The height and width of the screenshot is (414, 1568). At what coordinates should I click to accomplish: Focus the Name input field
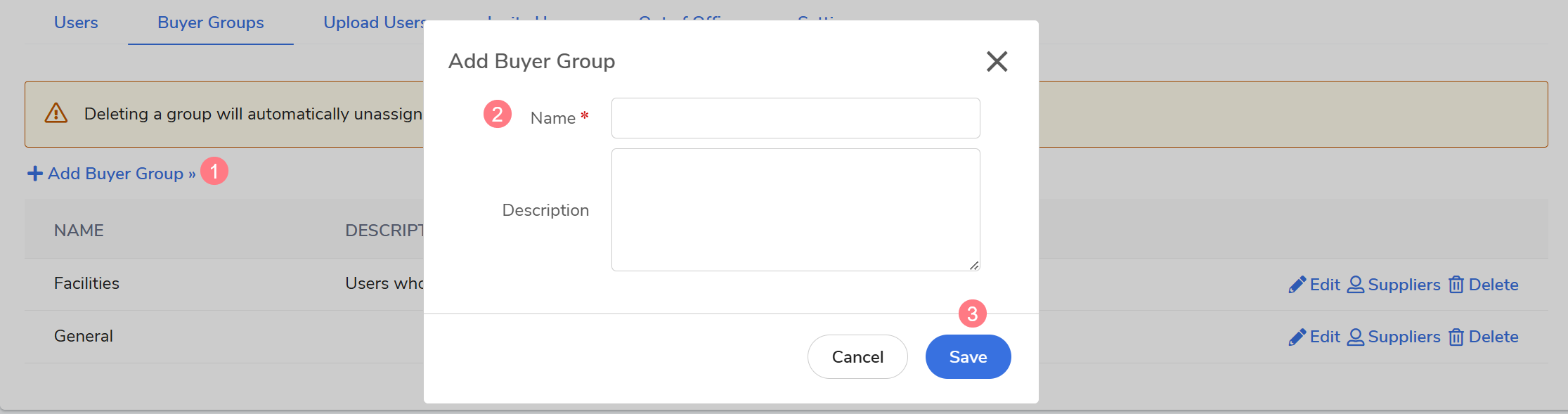[795, 118]
